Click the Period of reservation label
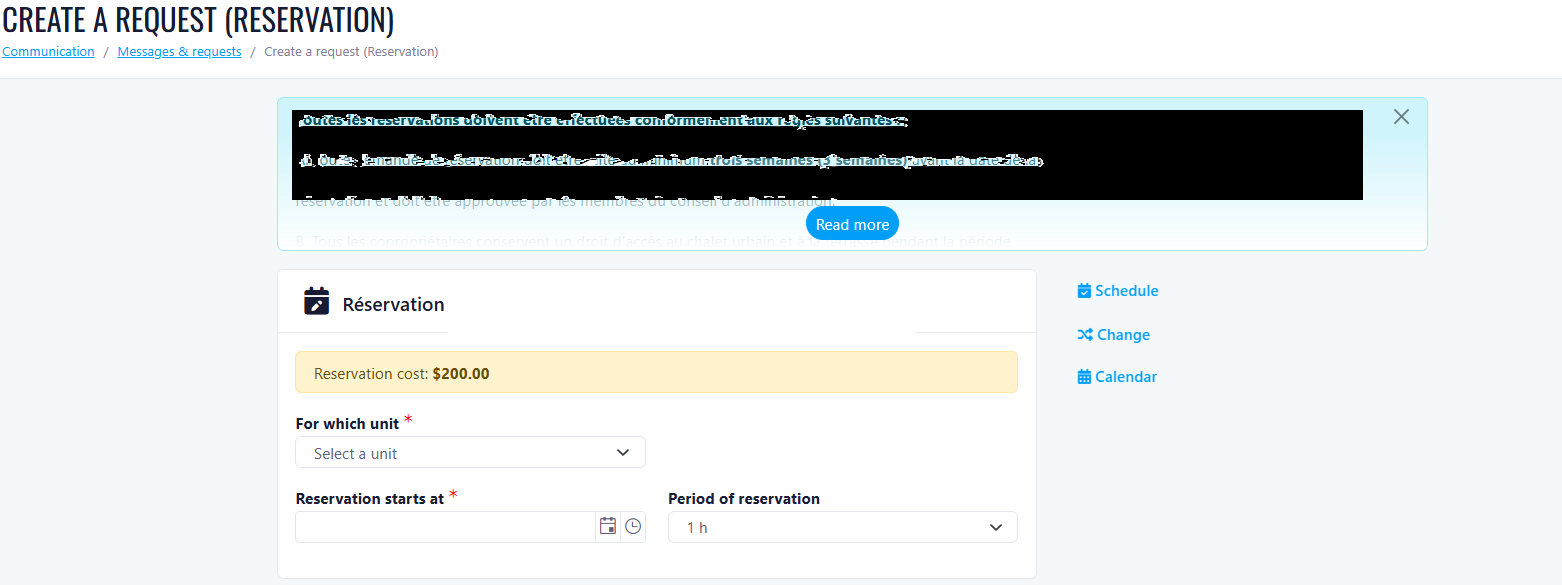1562x585 pixels. click(744, 498)
